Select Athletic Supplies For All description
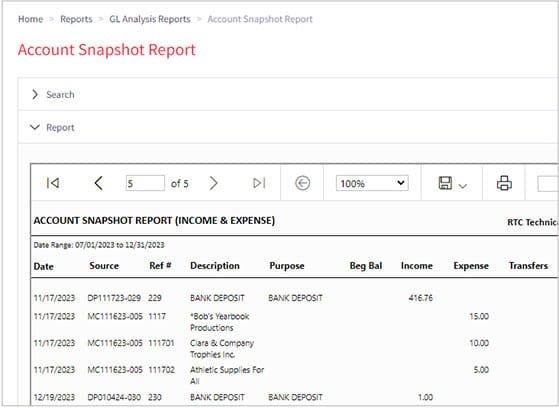 pos(227,375)
